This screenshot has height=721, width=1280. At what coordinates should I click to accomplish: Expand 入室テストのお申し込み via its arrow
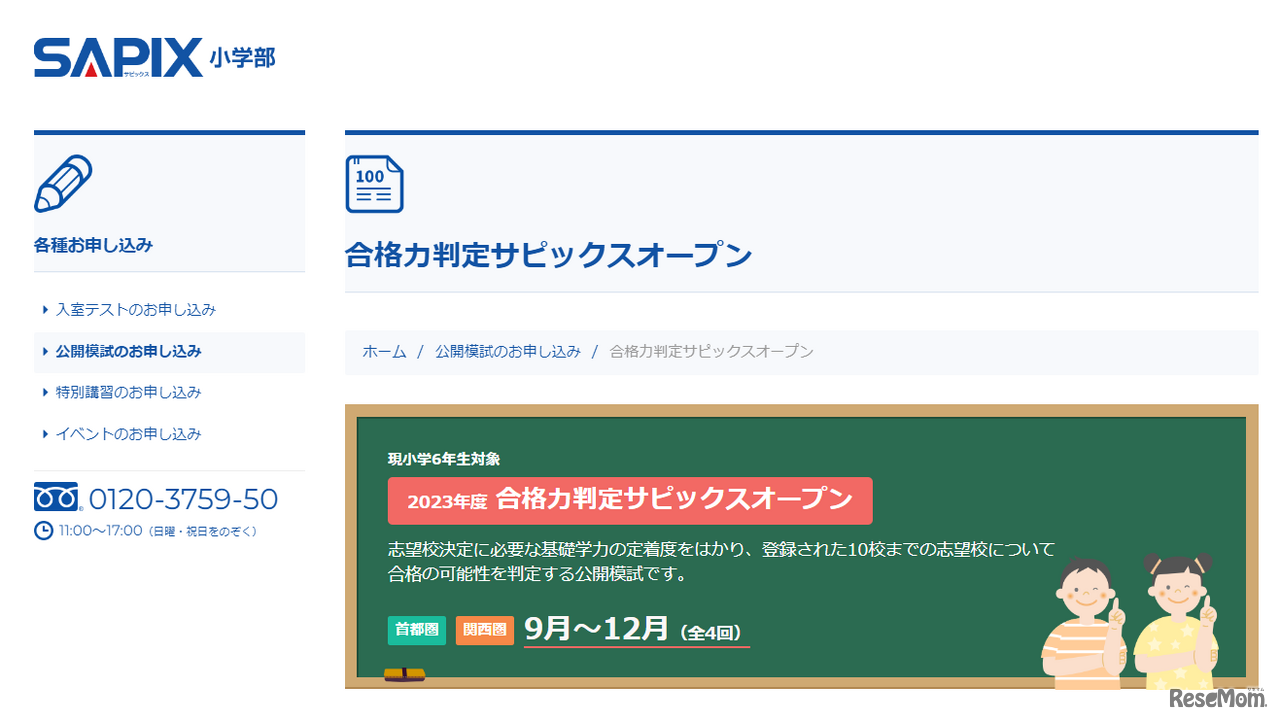[44, 310]
